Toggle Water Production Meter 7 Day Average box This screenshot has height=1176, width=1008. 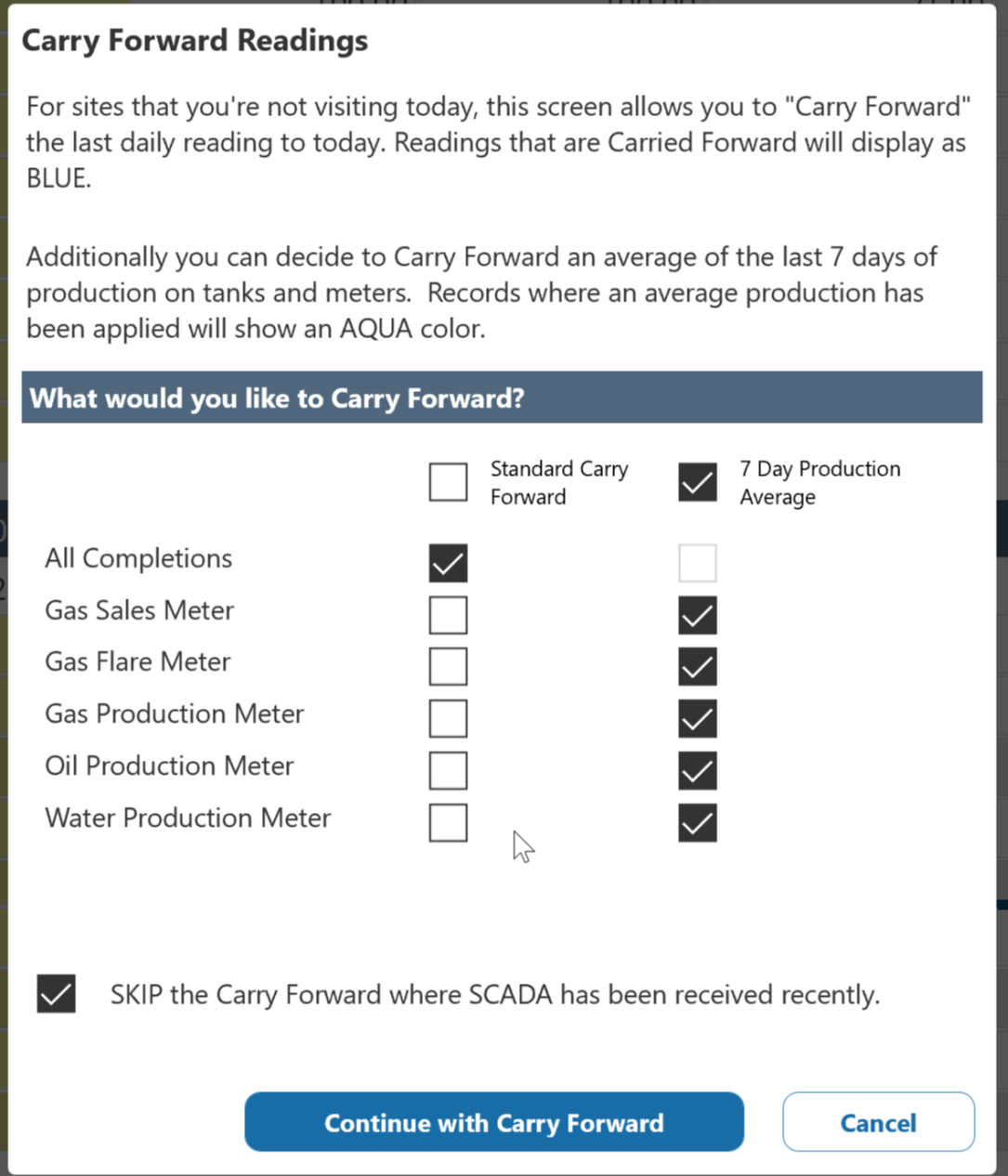coord(697,823)
